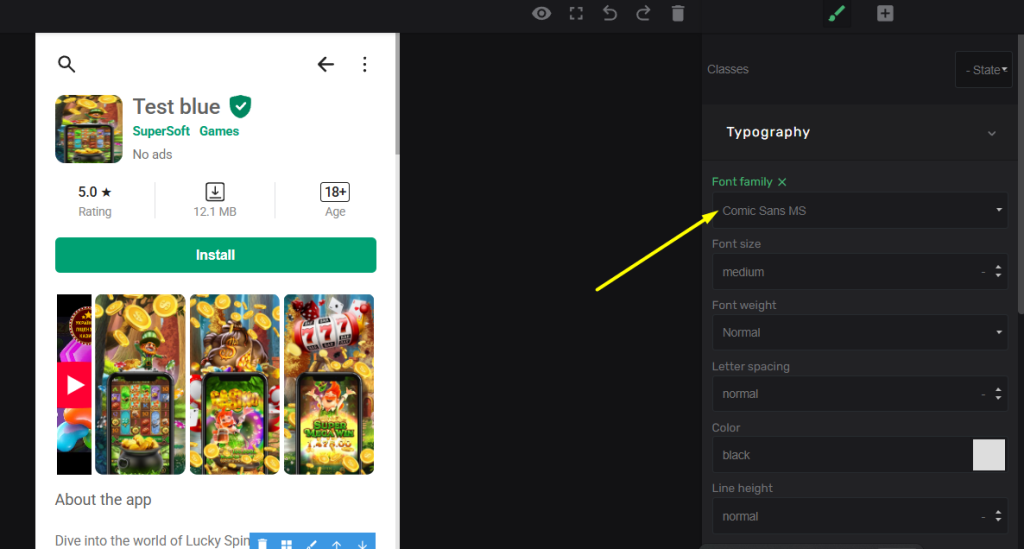Open the Font weight dropdown
This screenshot has width=1024, height=549.
coord(859,333)
